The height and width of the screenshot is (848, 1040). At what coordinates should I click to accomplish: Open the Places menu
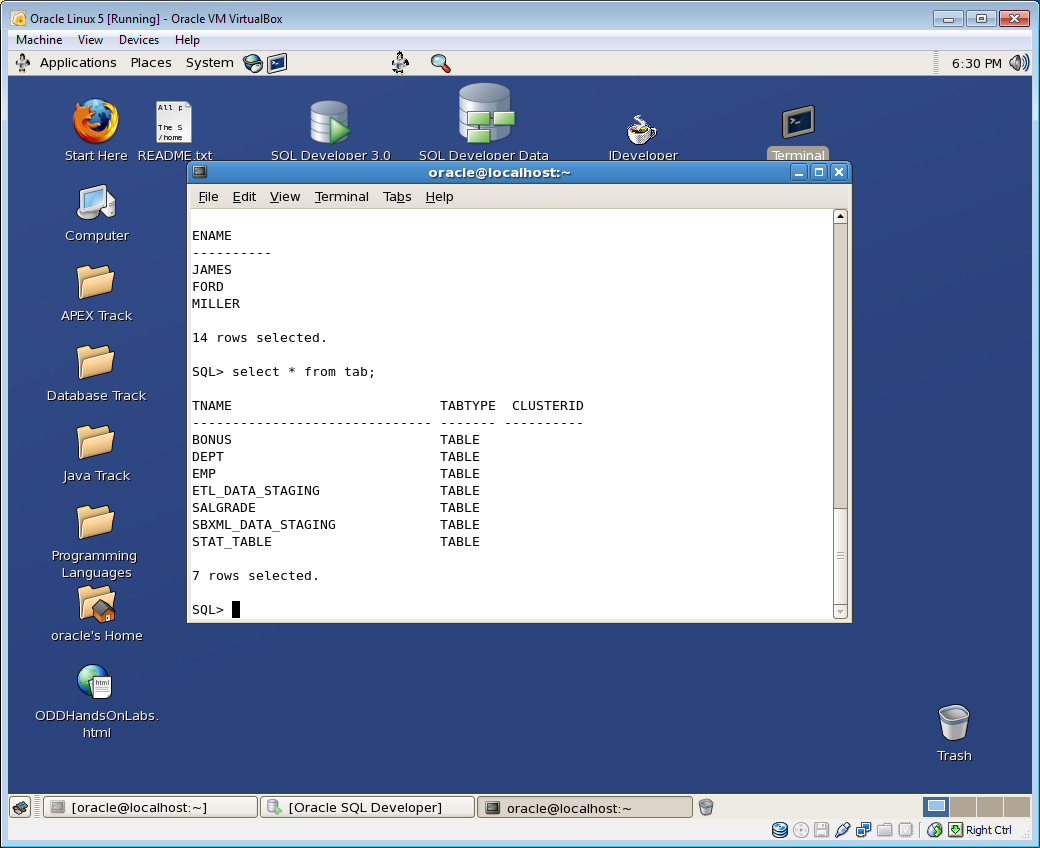pyautogui.click(x=151, y=63)
